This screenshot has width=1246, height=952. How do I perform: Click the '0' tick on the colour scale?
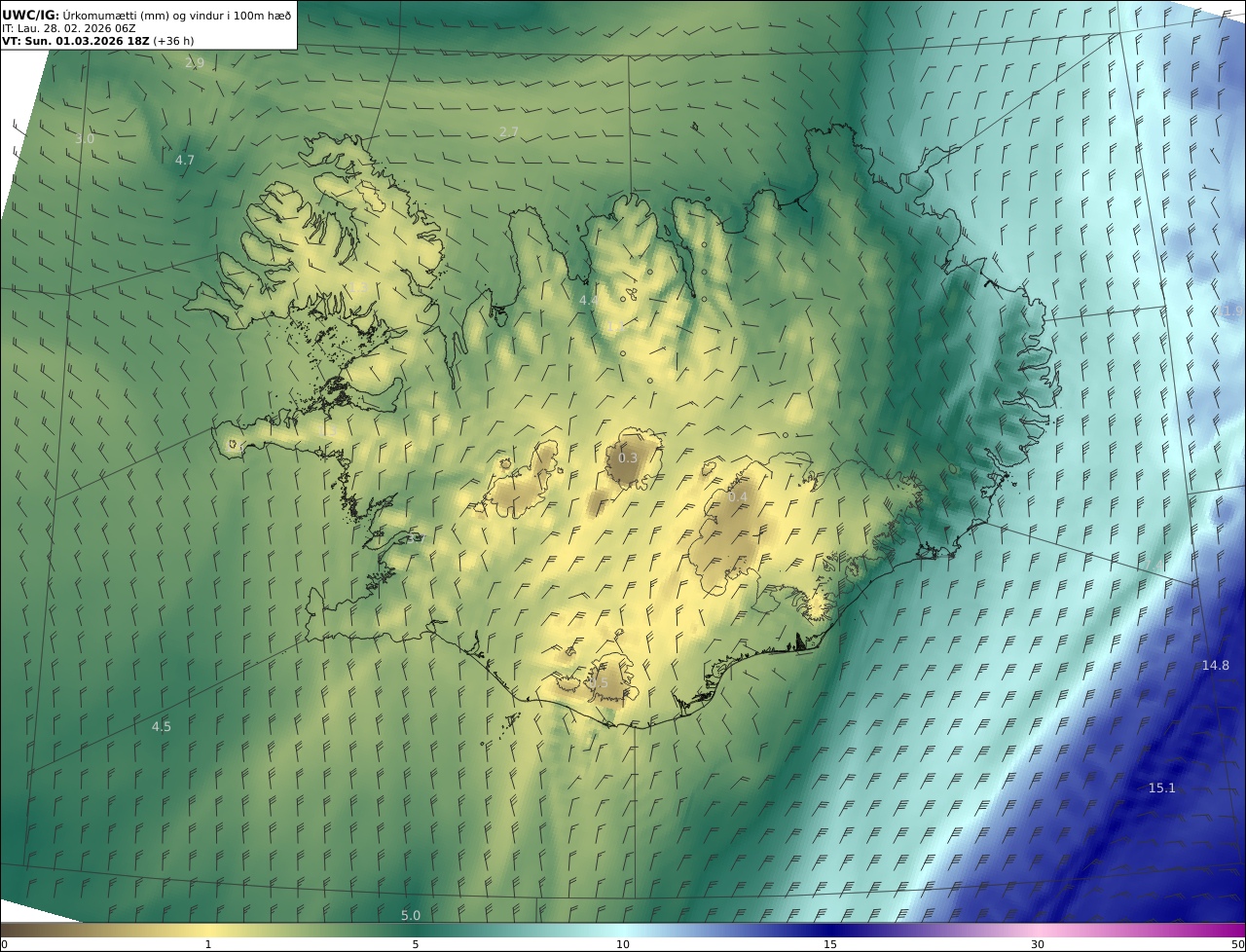(x=4, y=944)
